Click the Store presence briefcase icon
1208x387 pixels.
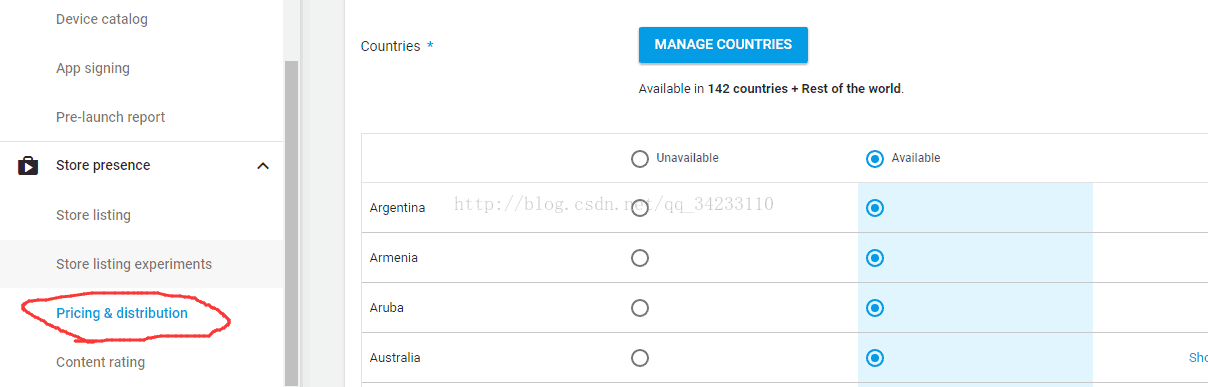pyautogui.click(x=28, y=166)
